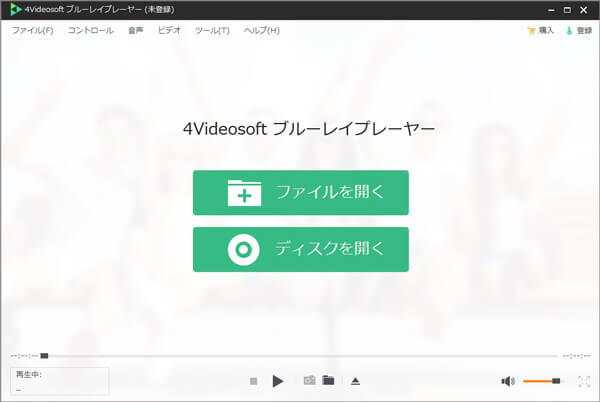
Task: Open the ツール(T) menu
Action: coord(212,30)
